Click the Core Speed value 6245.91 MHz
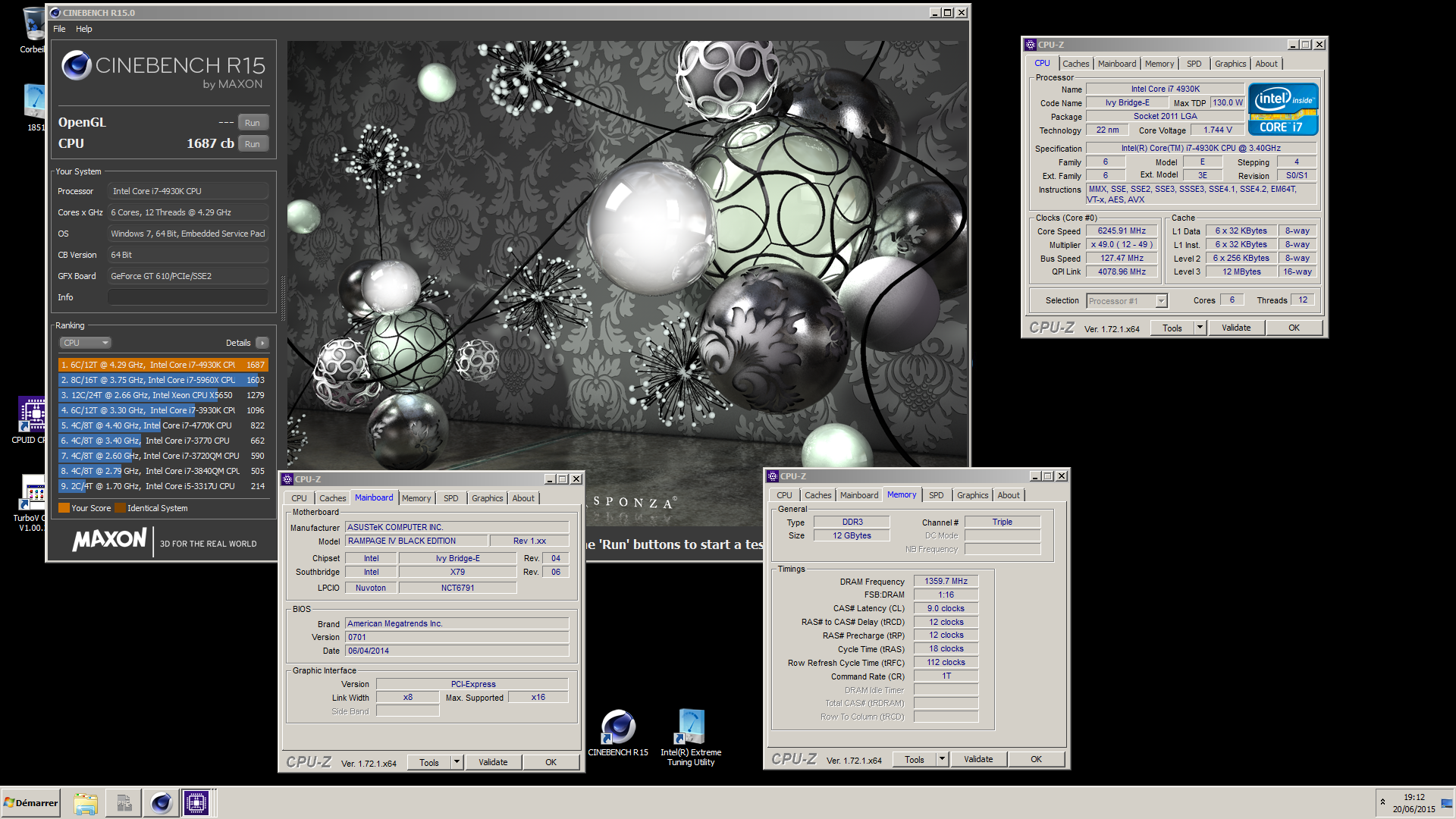 [x=1122, y=231]
